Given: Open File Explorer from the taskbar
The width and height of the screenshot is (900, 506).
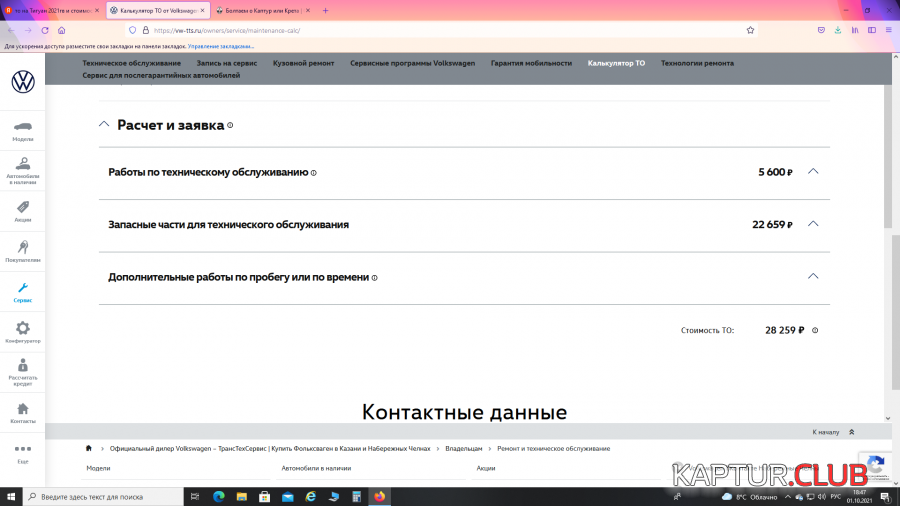Looking at the screenshot, I should 242,497.
